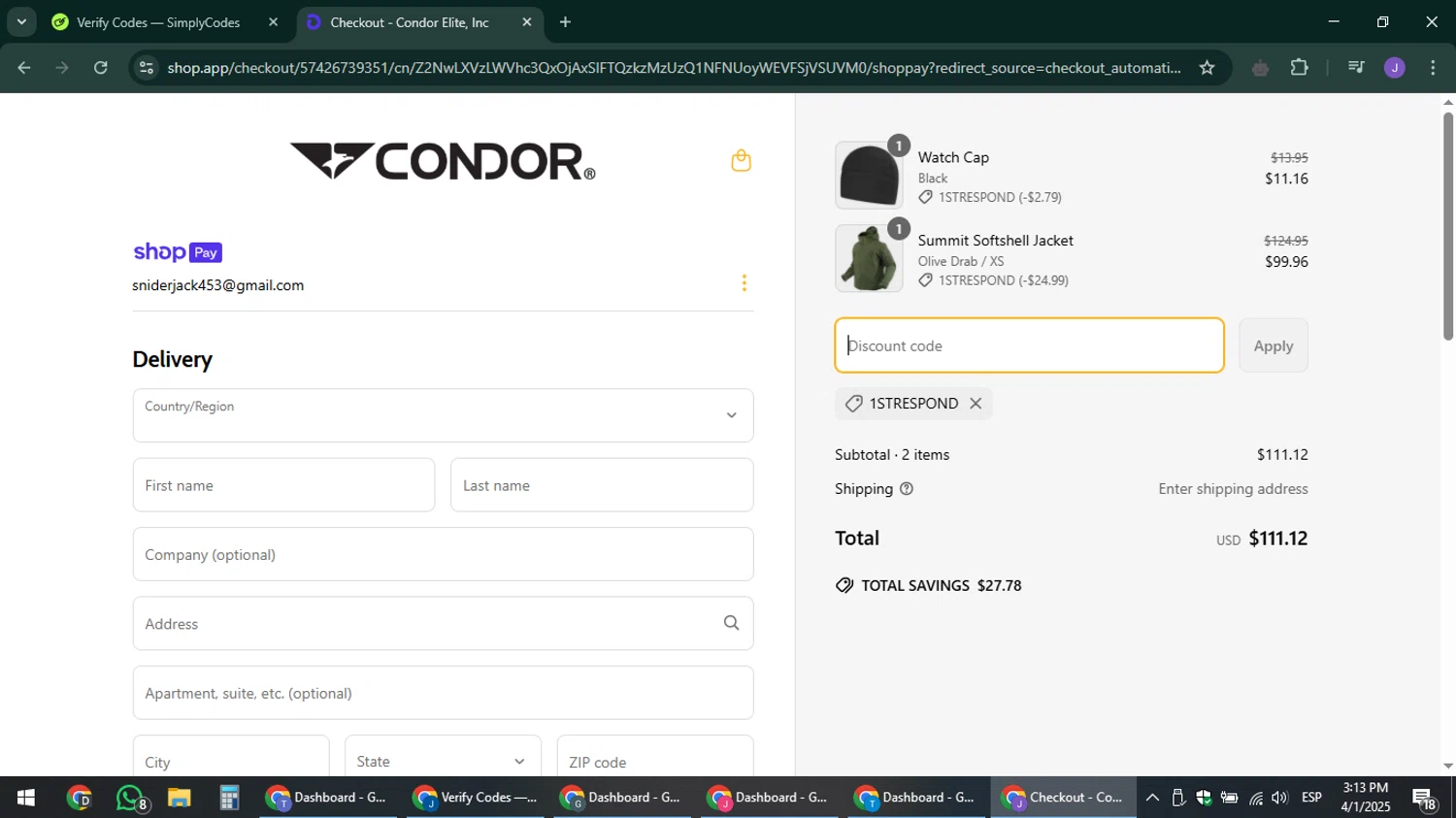The image size is (1456, 818).
Task: Open the shopping bag cart icon
Action: (x=741, y=160)
